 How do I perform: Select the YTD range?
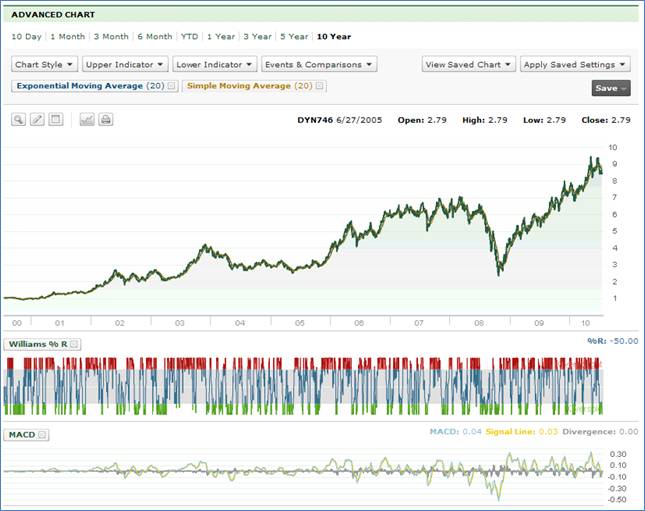point(189,37)
